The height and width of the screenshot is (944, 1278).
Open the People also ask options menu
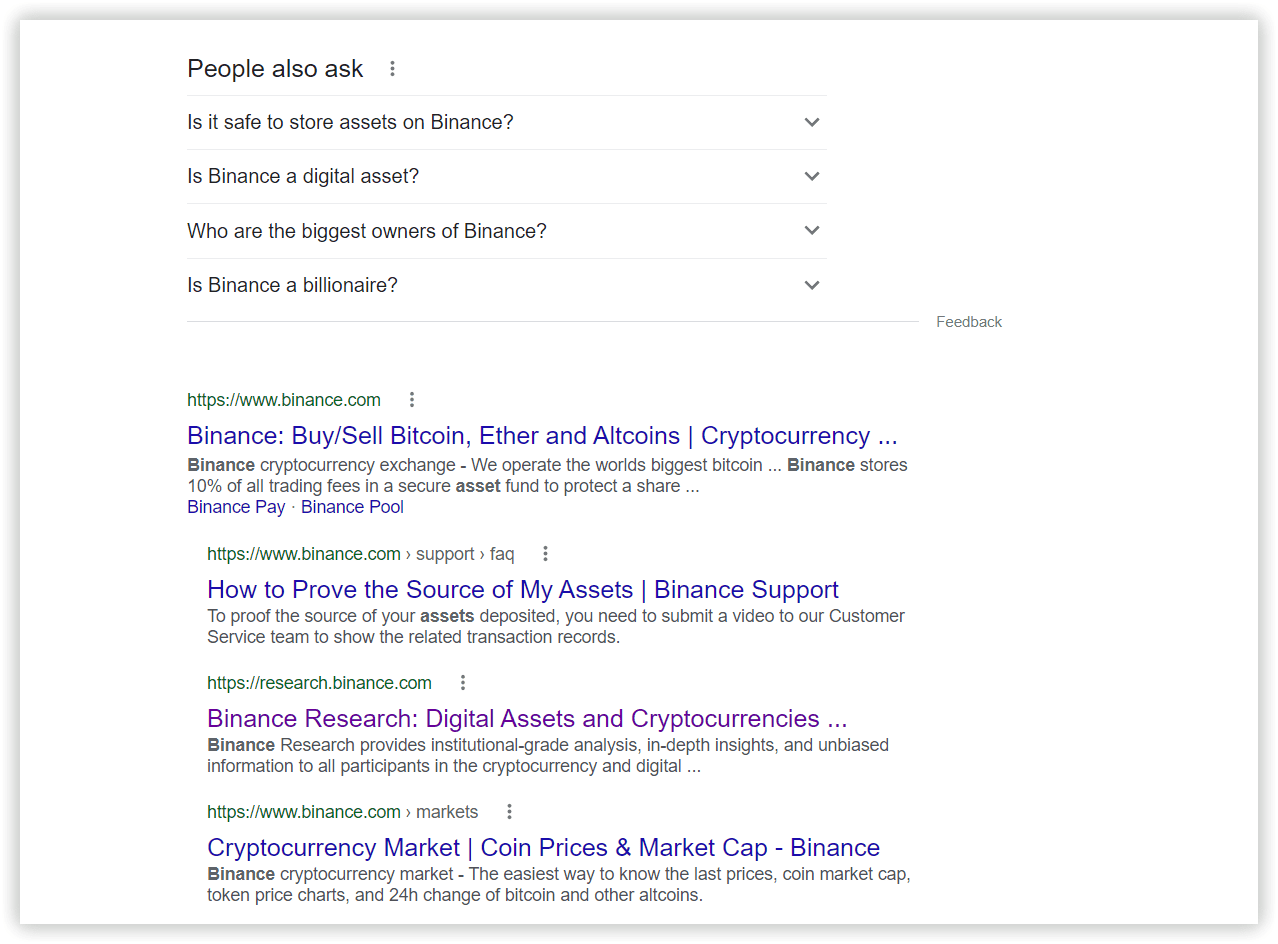(x=392, y=69)
